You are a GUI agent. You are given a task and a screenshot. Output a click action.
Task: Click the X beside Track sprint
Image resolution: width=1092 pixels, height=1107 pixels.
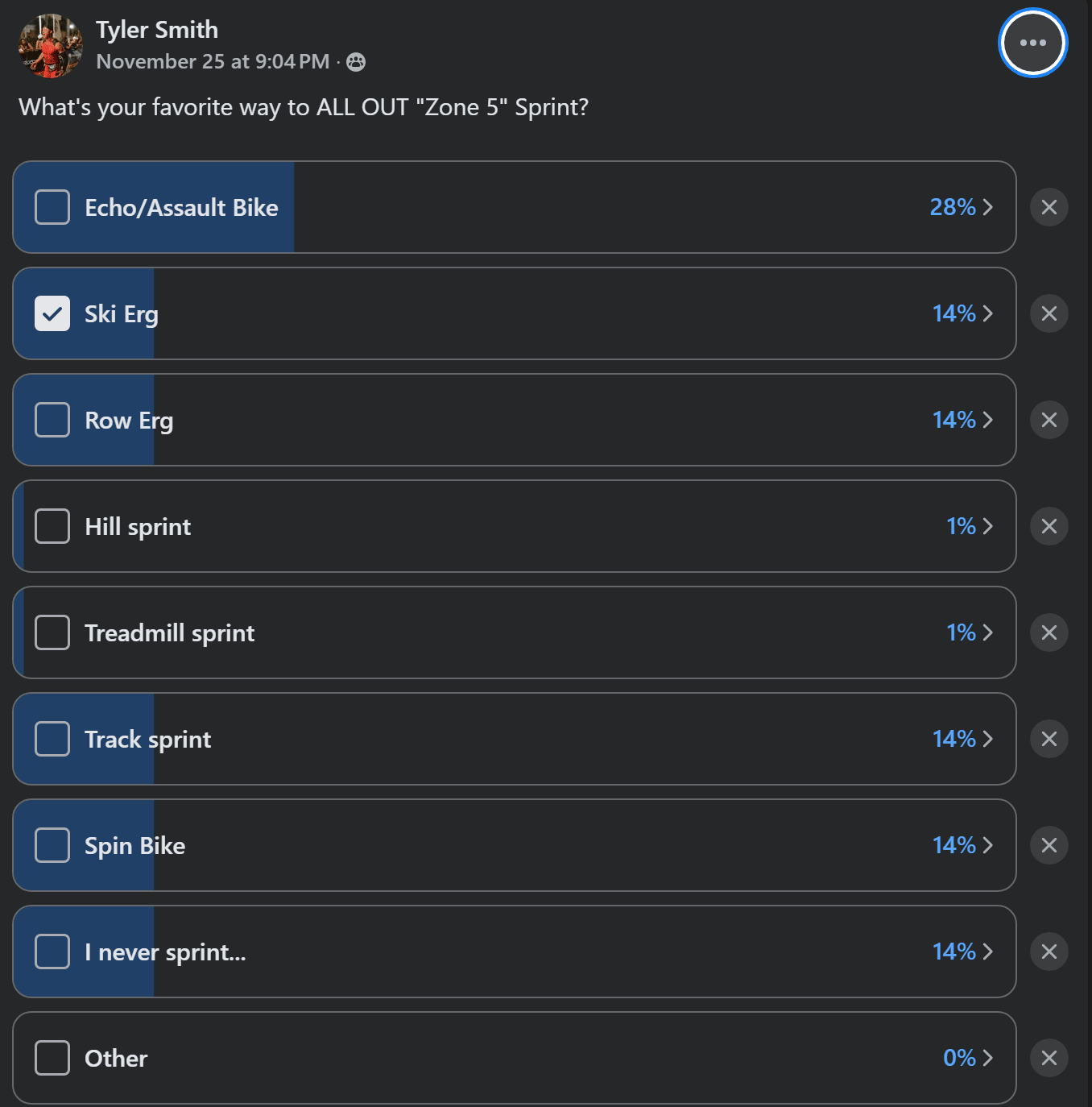(x=1049, y=739)
